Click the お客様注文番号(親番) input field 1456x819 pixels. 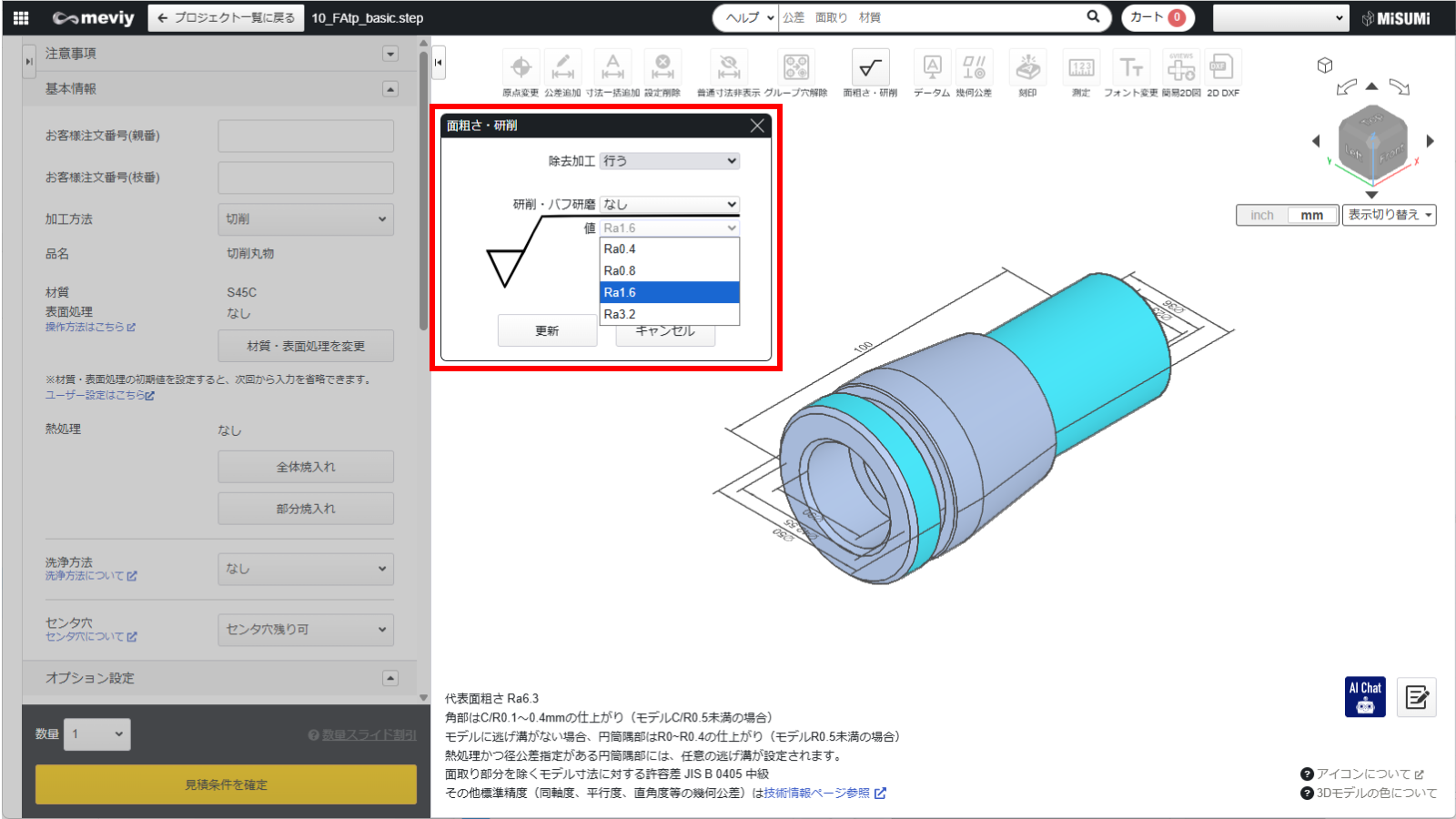click(306, 136)
